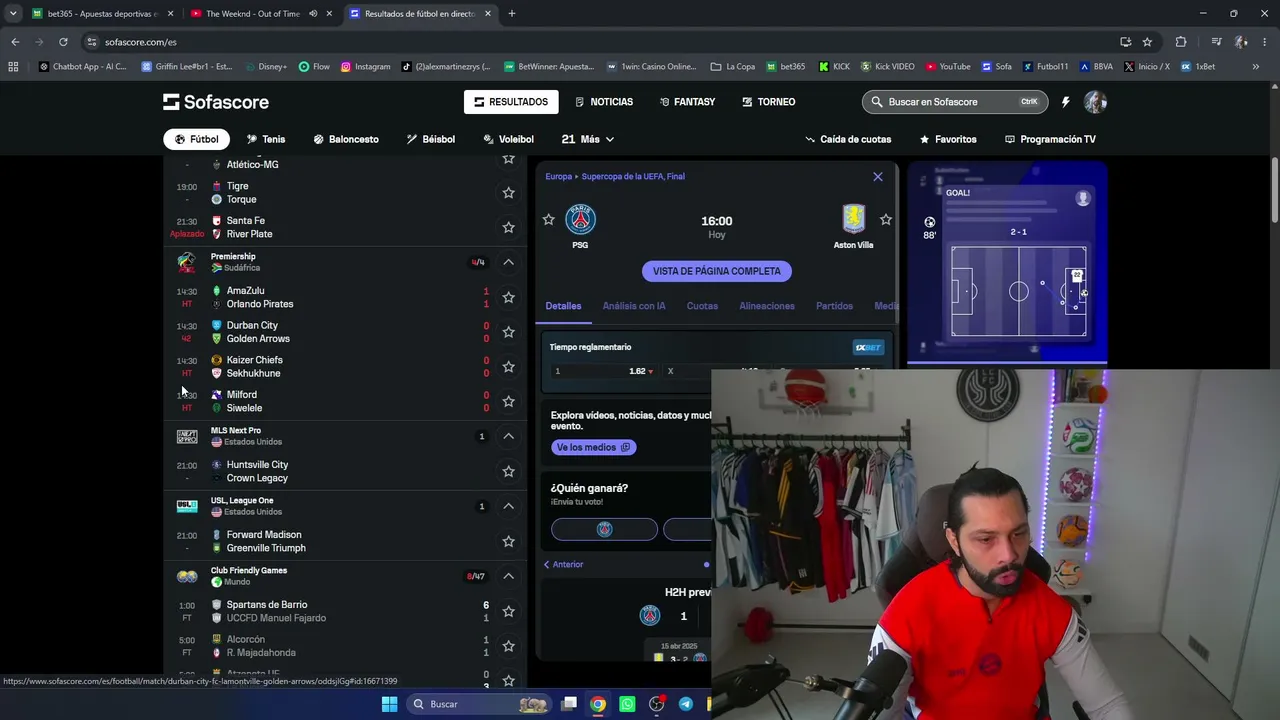Click the Aston Villa team crest
Viewport: 1280px width, 720px height.
point(853,219)
